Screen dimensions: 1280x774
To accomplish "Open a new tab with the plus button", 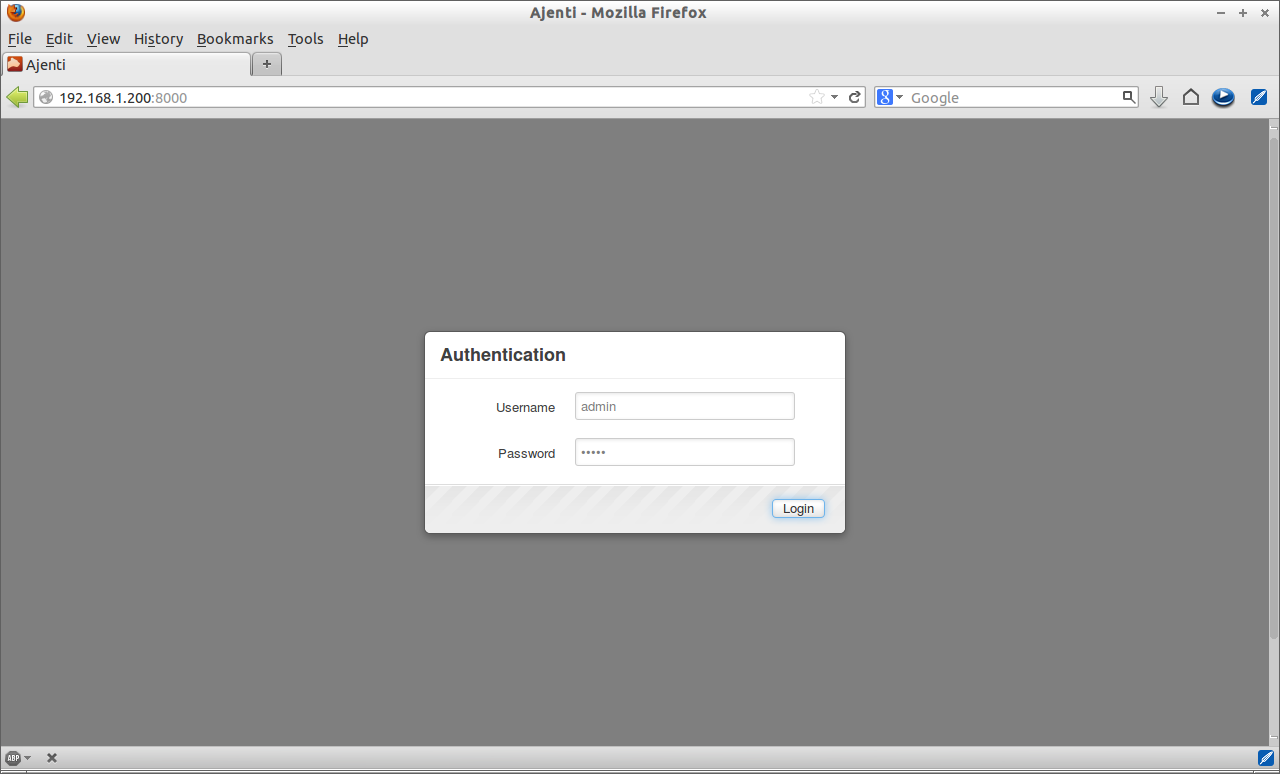I will 267,64.
